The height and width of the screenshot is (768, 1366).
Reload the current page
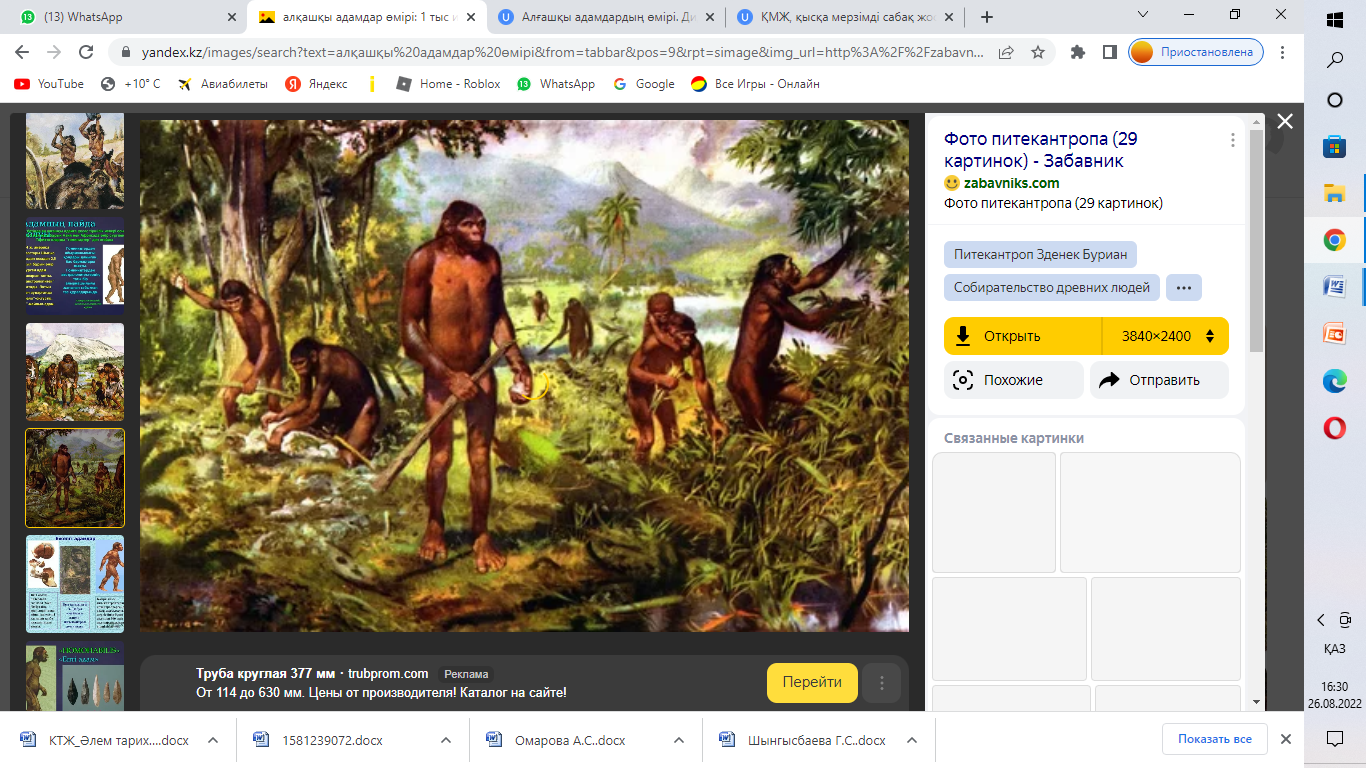[x=86, y=52]
